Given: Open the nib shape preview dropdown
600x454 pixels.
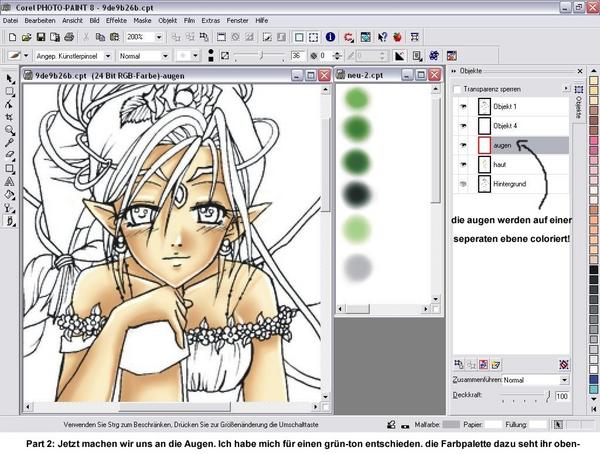Looking at the screenshot, I should click(196, 56).
